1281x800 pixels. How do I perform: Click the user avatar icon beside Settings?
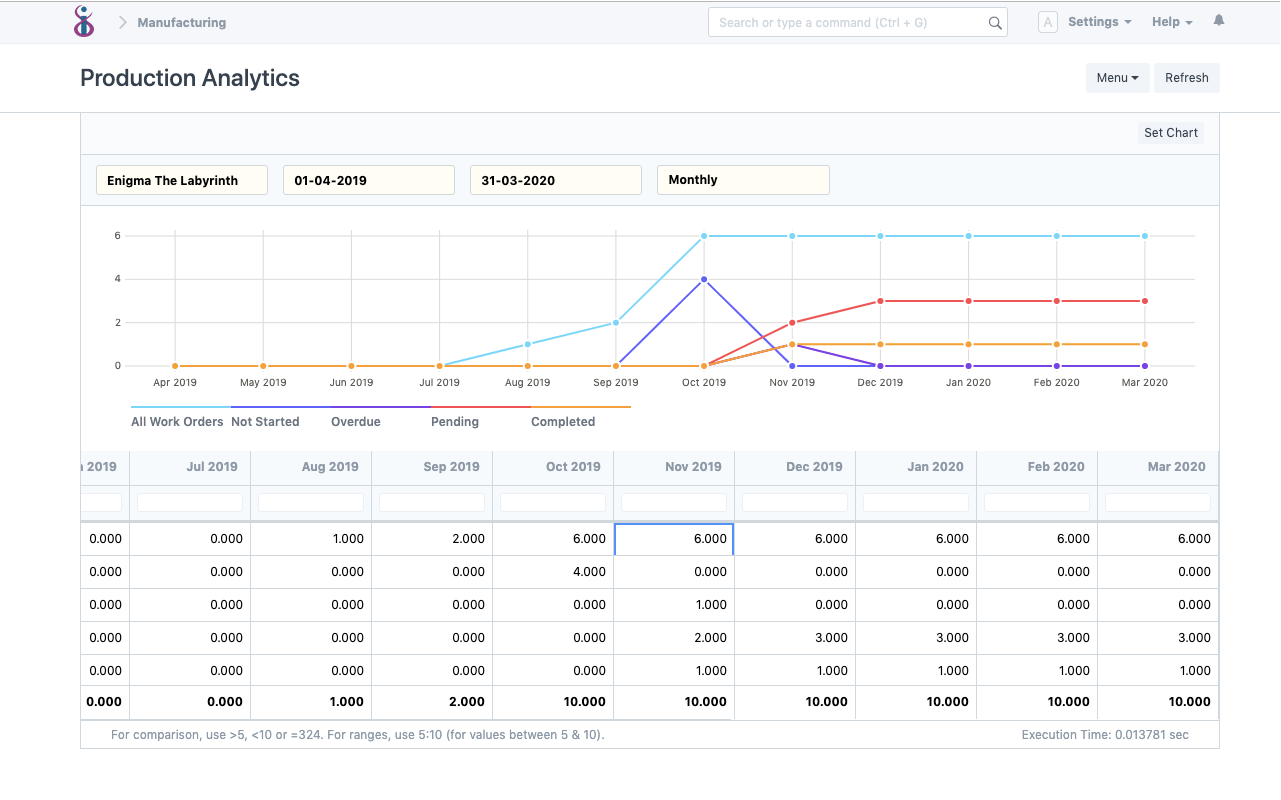pyautogui.click(x=1047, y=21)
